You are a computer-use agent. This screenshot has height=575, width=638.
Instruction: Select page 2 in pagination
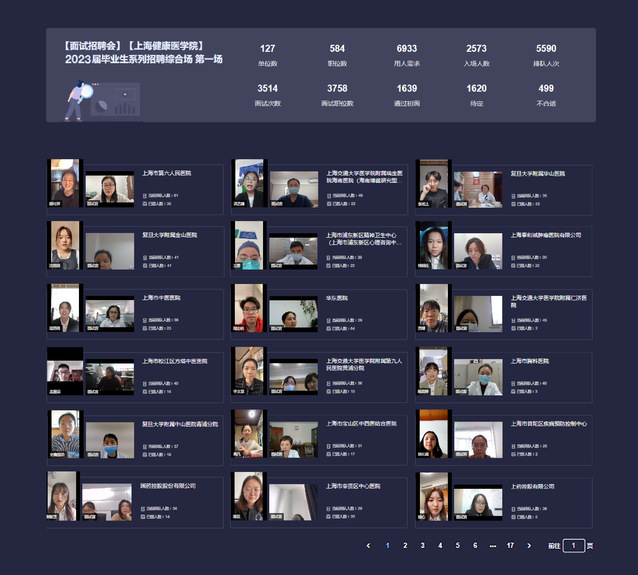(404, 546)
